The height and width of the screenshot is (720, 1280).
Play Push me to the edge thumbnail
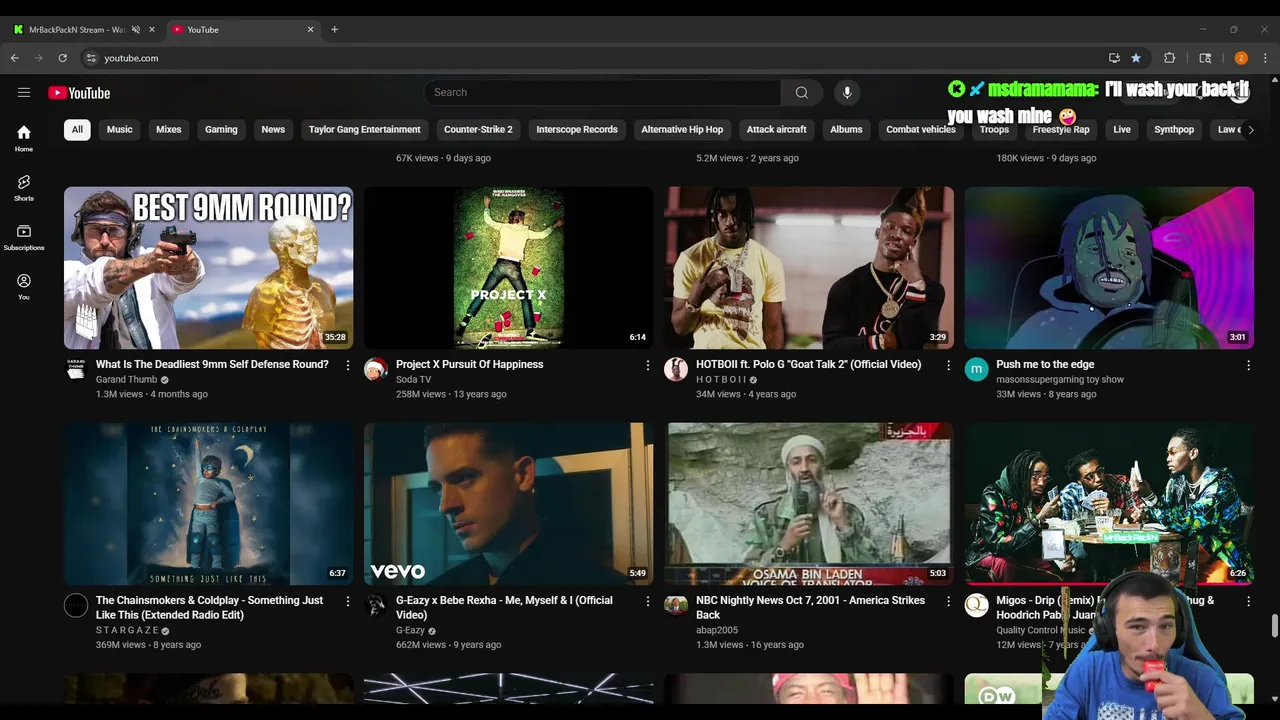(x=1109, y=267)
